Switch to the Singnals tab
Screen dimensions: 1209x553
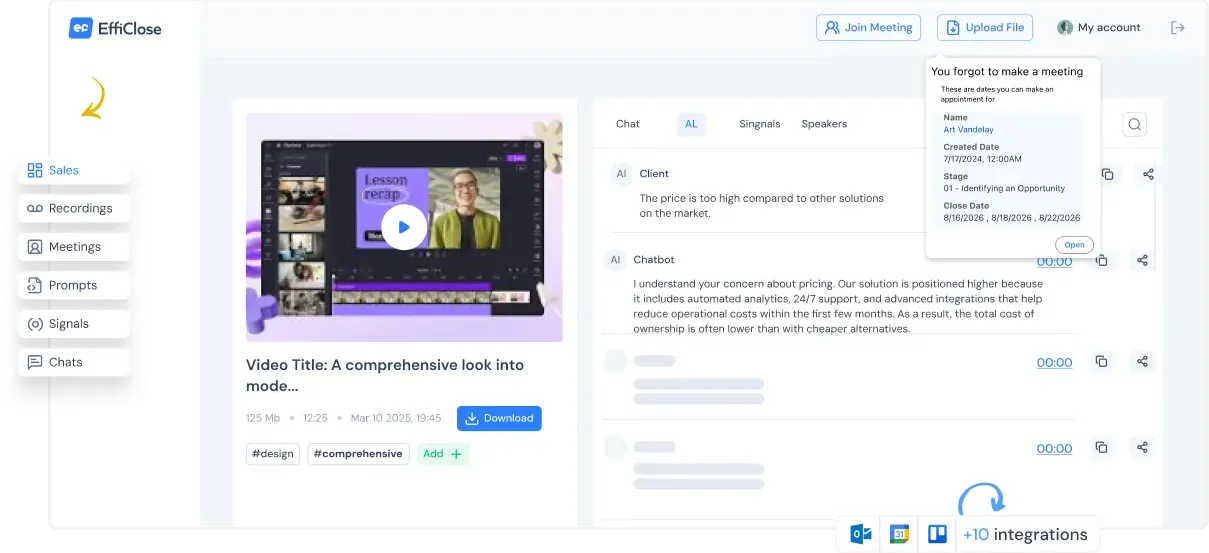[x=760, y=124]
